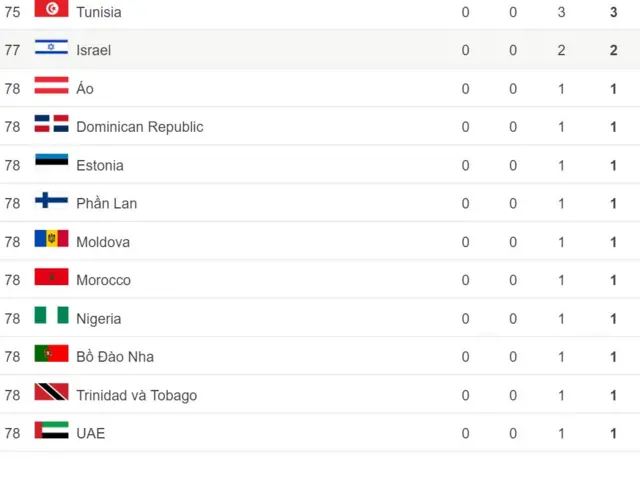Click the Finland flag beside Phần Lan
Screen dimensions: 640x485
pyautogui.click(x=51, y=200)
